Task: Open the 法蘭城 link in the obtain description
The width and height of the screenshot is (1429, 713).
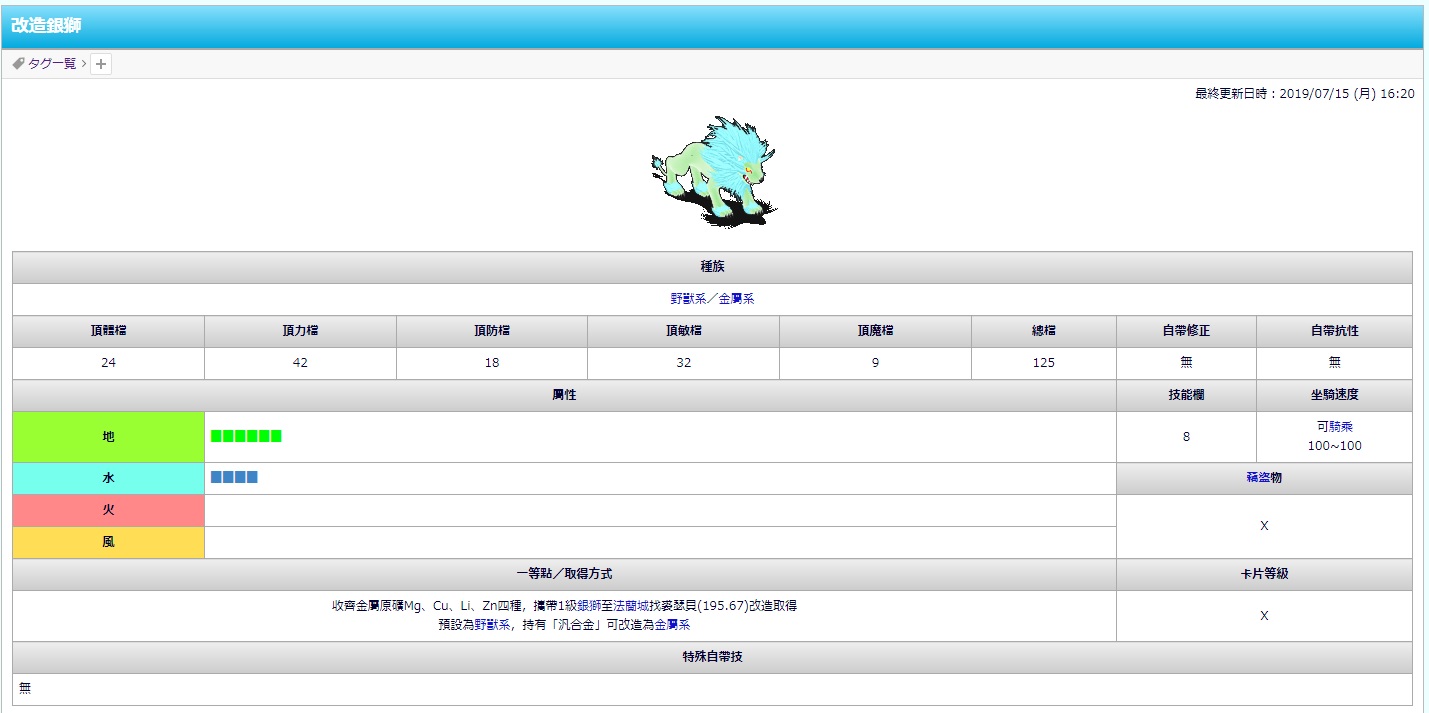Action: click(x=631, y=606)
